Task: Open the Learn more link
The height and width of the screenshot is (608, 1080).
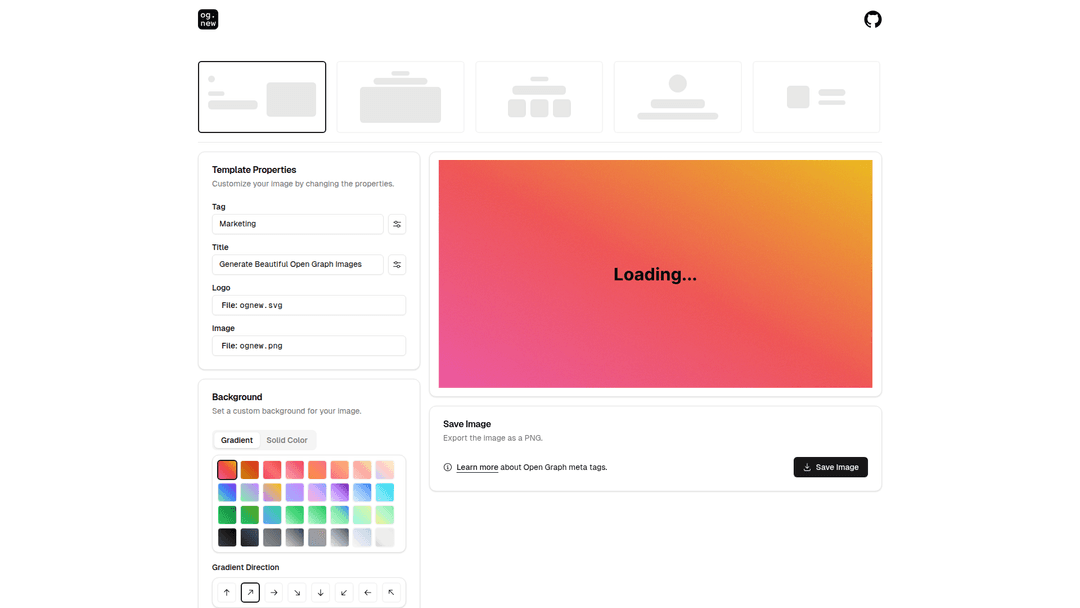Action: pos(477,467)
